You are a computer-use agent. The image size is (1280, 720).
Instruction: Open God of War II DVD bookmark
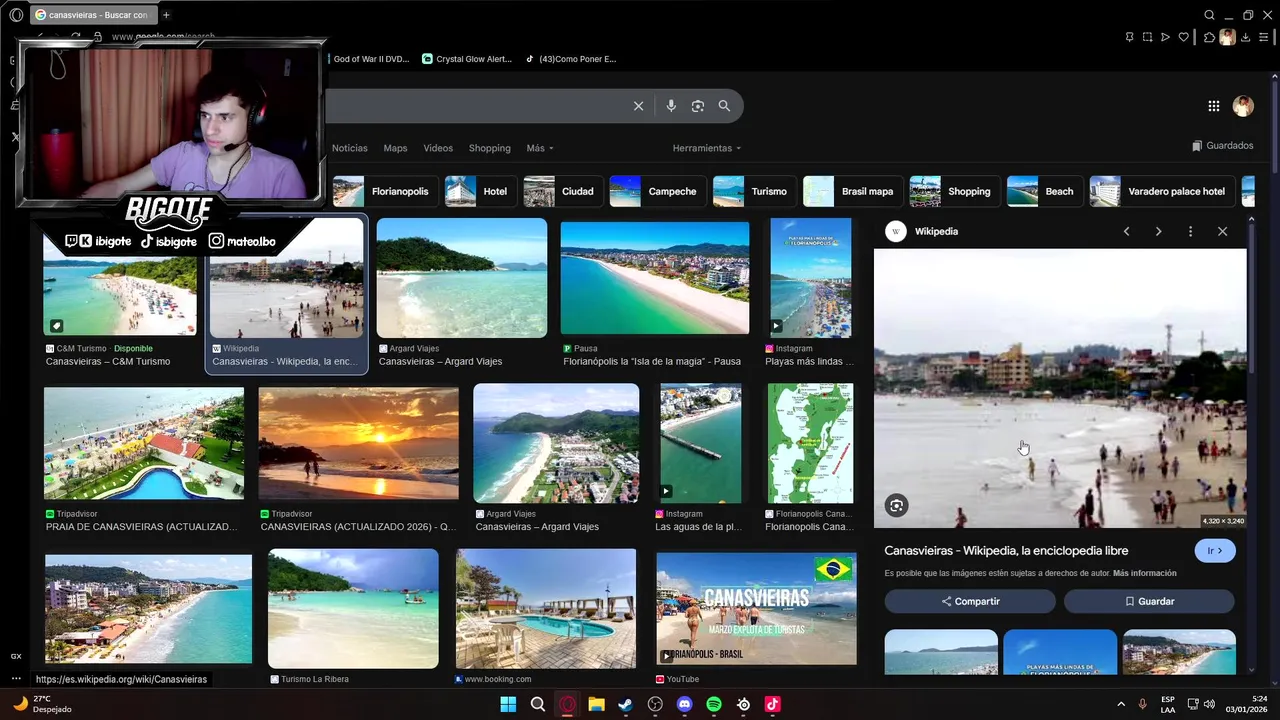coord(371,59)
